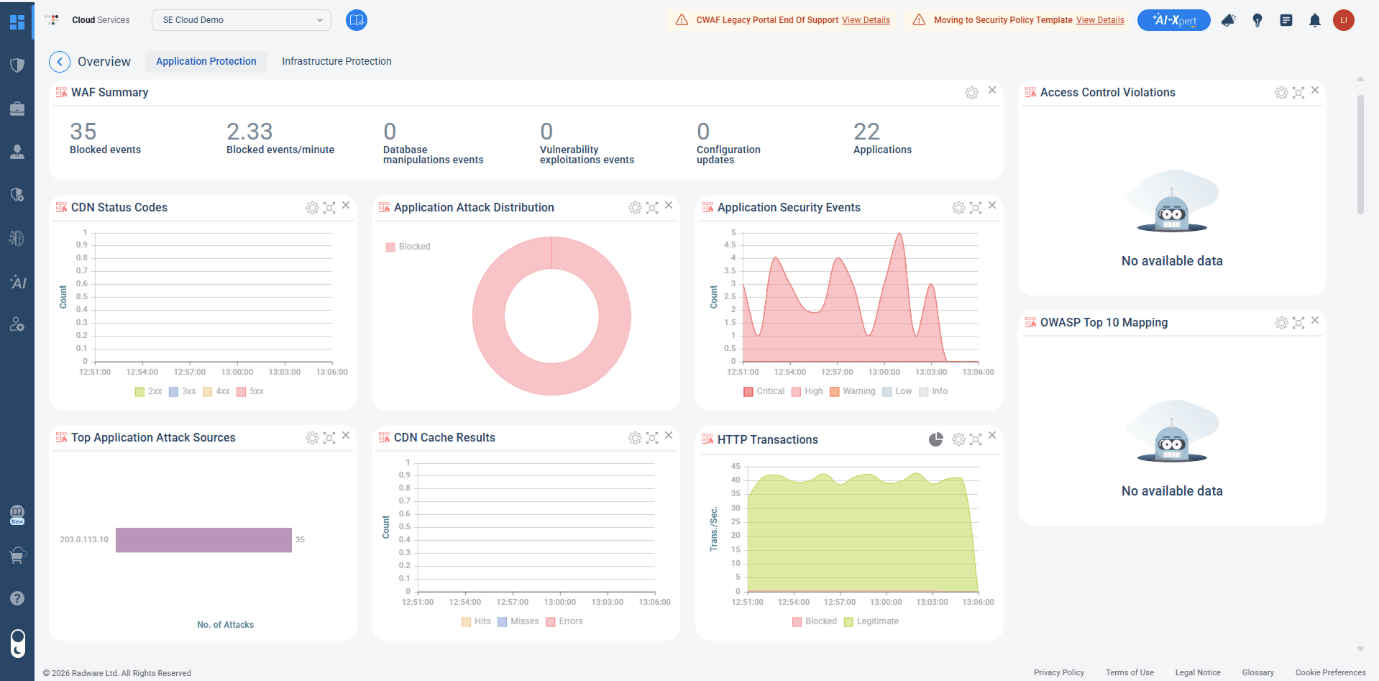Switch HTTP Transactions to pie chart view
This screenshot has width=1379, height=681.
click(x=936, y=439)
